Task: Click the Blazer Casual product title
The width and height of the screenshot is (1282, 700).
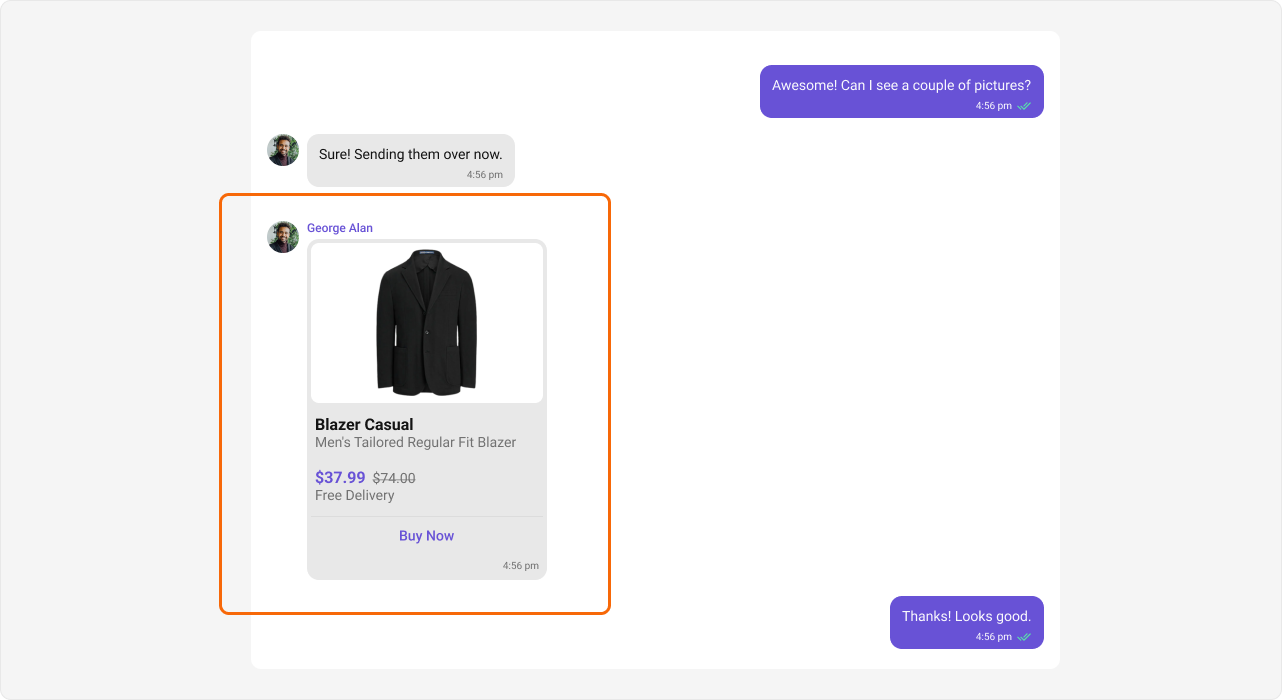Action: tap(362, 424)
